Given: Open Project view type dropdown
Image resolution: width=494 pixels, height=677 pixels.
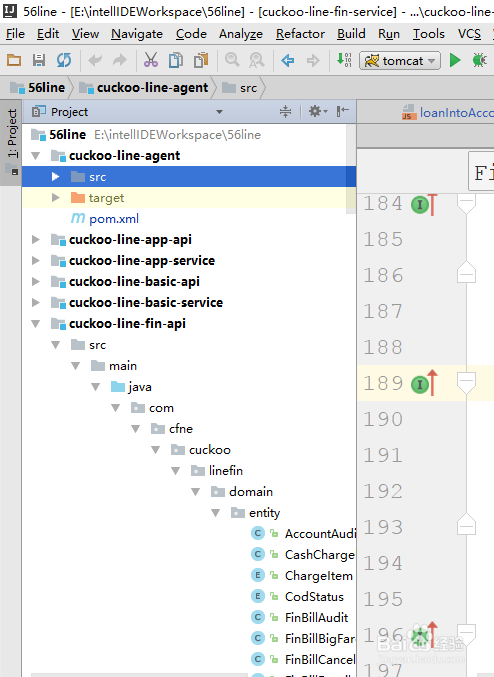Looking at the screenshot, I should (x=219, y=112).
